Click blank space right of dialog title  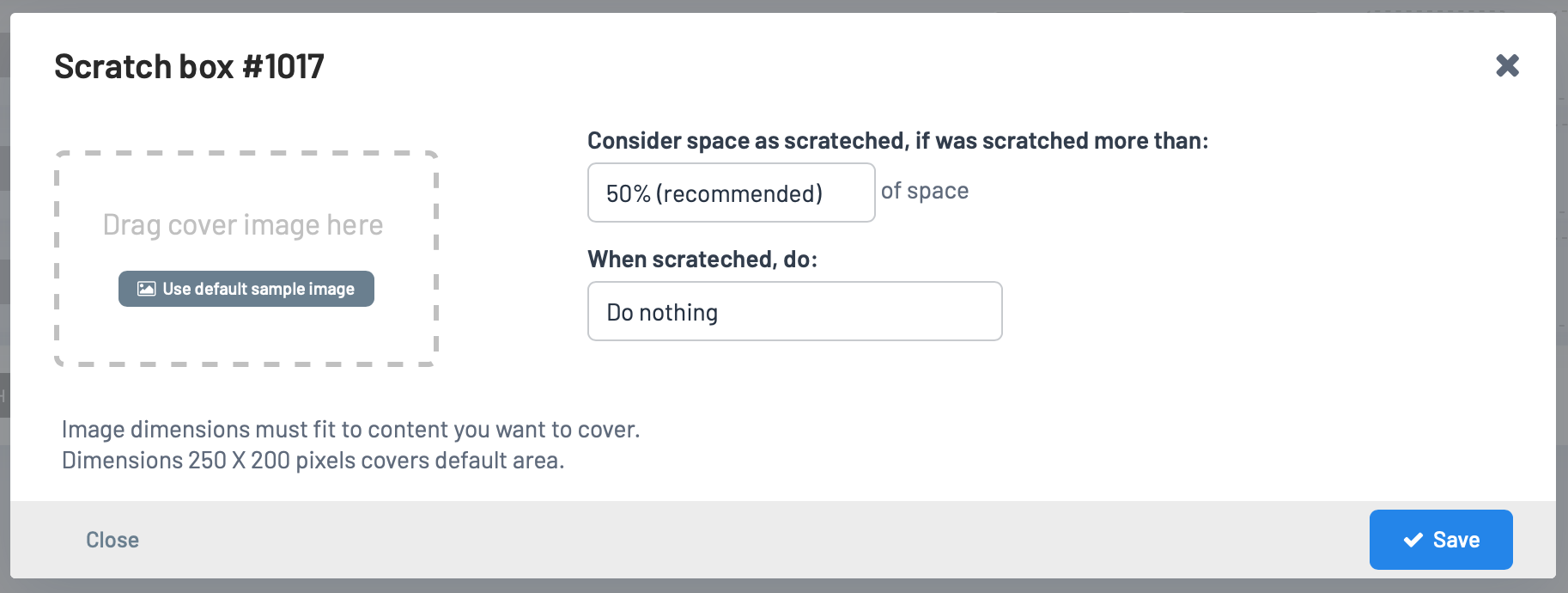tap(859, 66)
